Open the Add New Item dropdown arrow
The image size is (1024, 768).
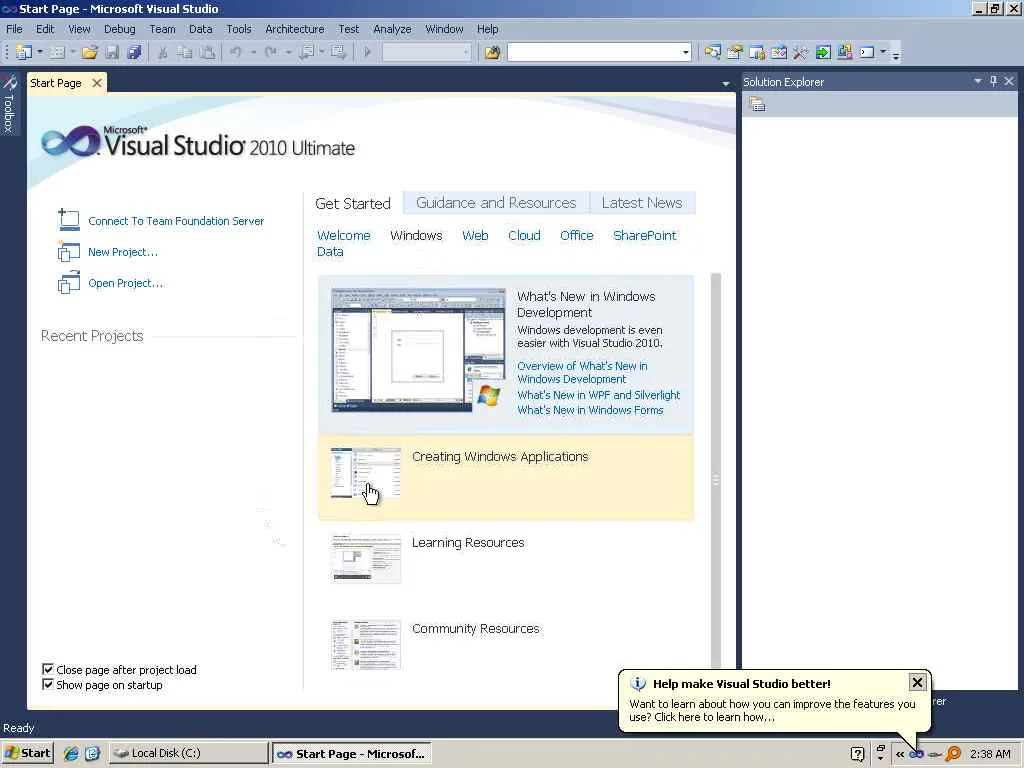coord(72,52)
